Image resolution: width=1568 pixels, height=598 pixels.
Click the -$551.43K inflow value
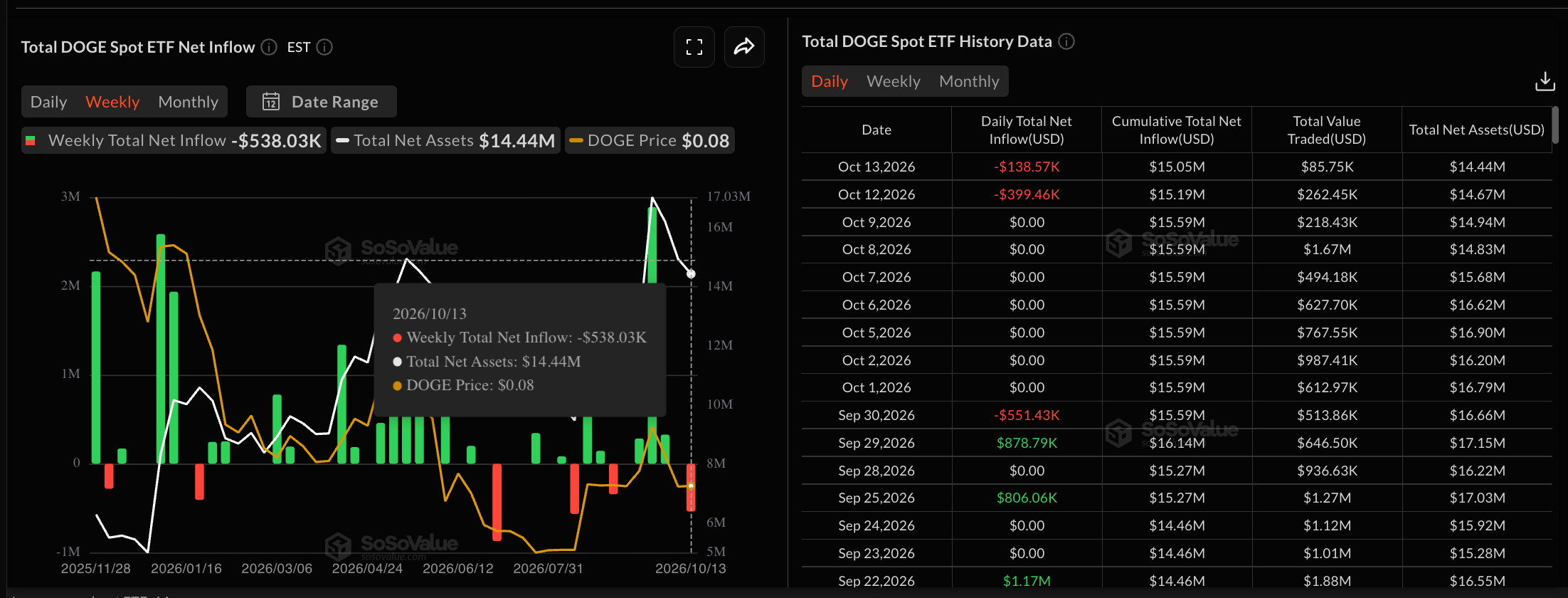1027,415
